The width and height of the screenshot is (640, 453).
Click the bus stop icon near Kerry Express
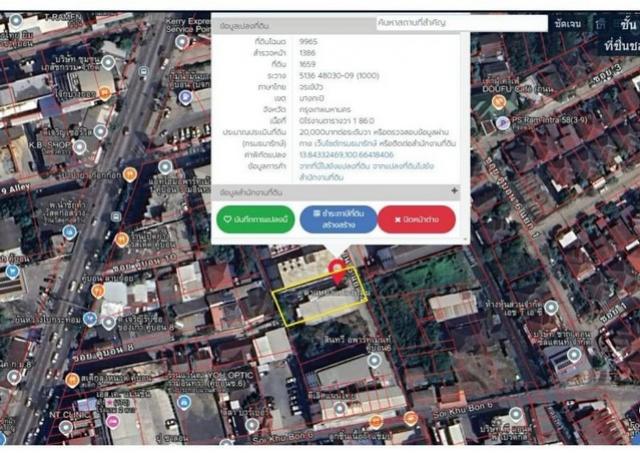[143, 72]
